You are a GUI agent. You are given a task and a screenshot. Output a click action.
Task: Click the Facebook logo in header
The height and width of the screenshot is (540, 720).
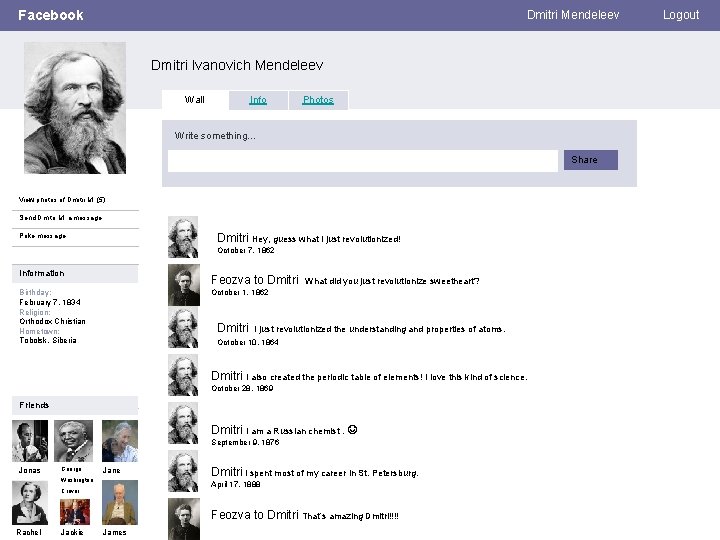[51, 15]
